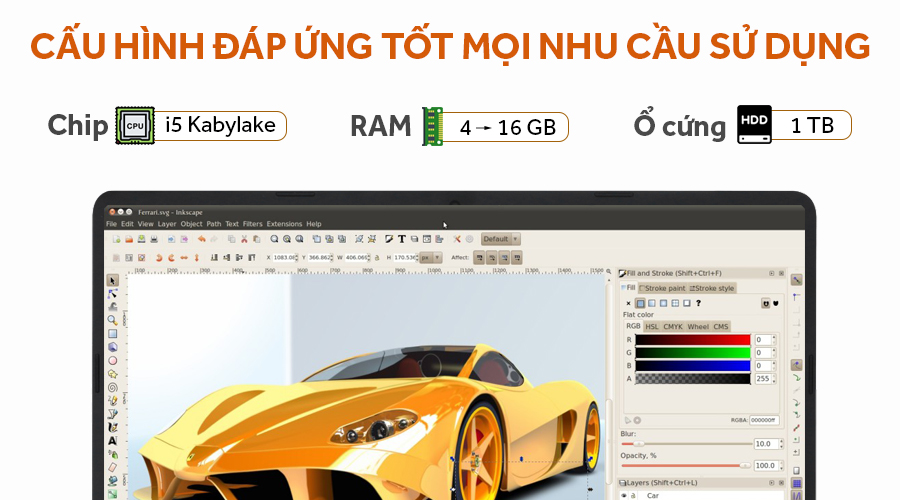Select the Ellipse circle tool
Image resolution: width=900 pixels, height=500 pixels.
coord(112,361)
